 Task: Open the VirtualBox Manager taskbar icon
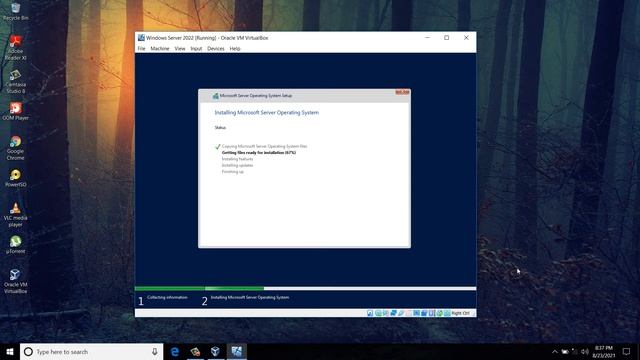pyautogui.click(x=215, y=351)
